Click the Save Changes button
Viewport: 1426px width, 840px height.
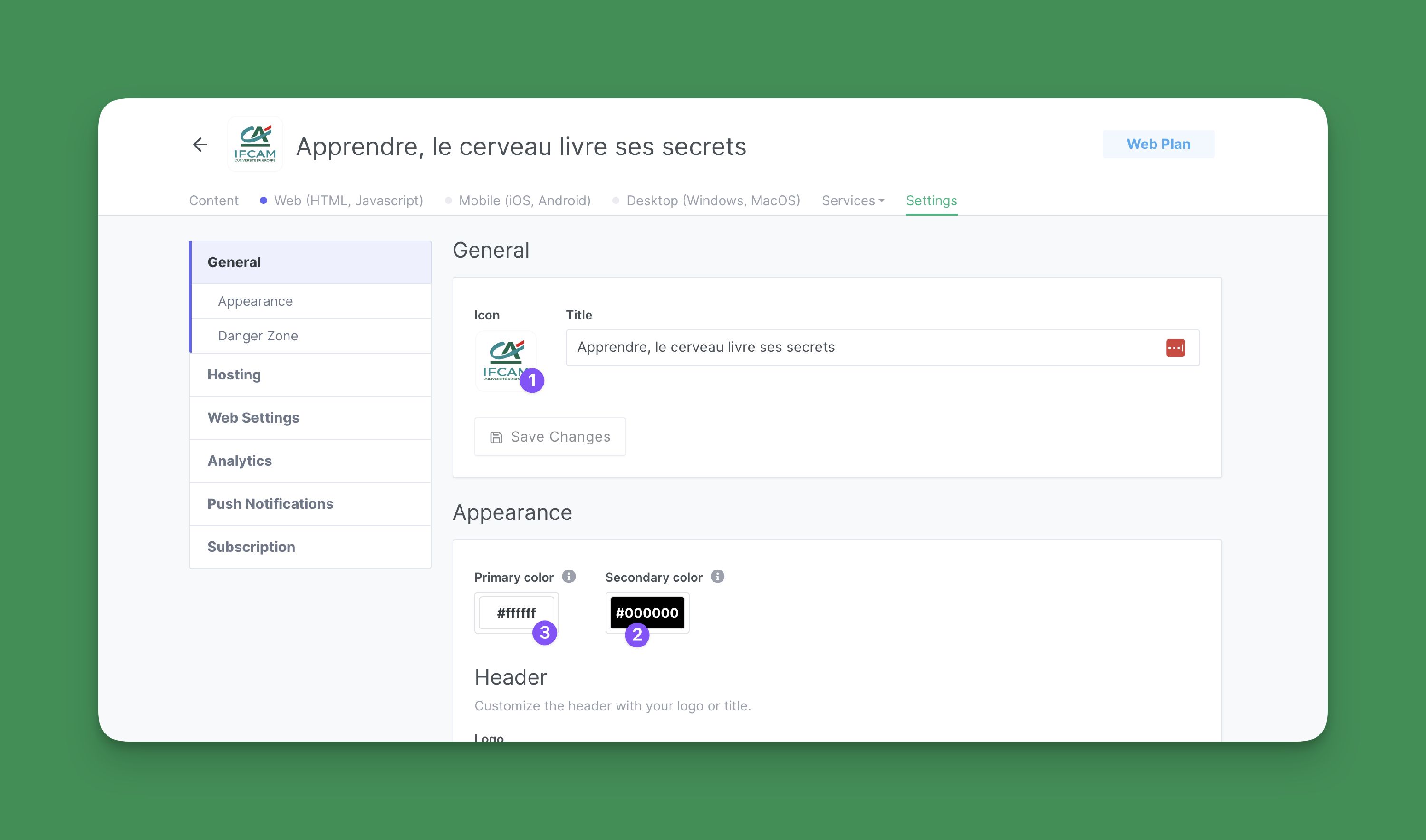tap(549, 436)
